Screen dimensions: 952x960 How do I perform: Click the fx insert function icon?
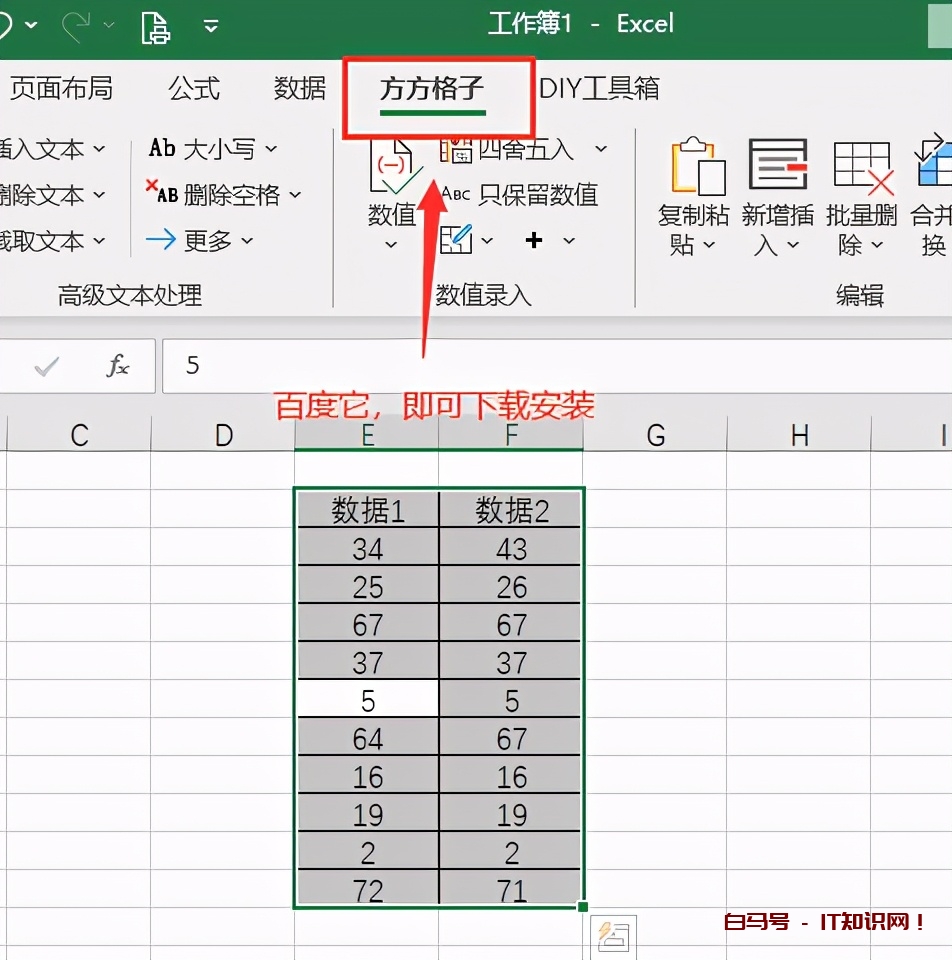click(x=118, y=366)
